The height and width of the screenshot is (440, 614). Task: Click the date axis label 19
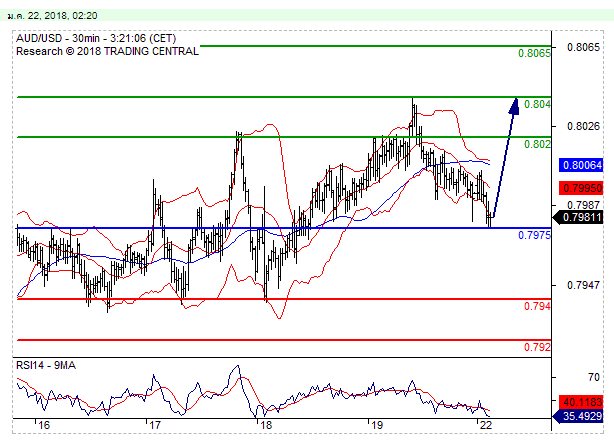pos(376,425)
